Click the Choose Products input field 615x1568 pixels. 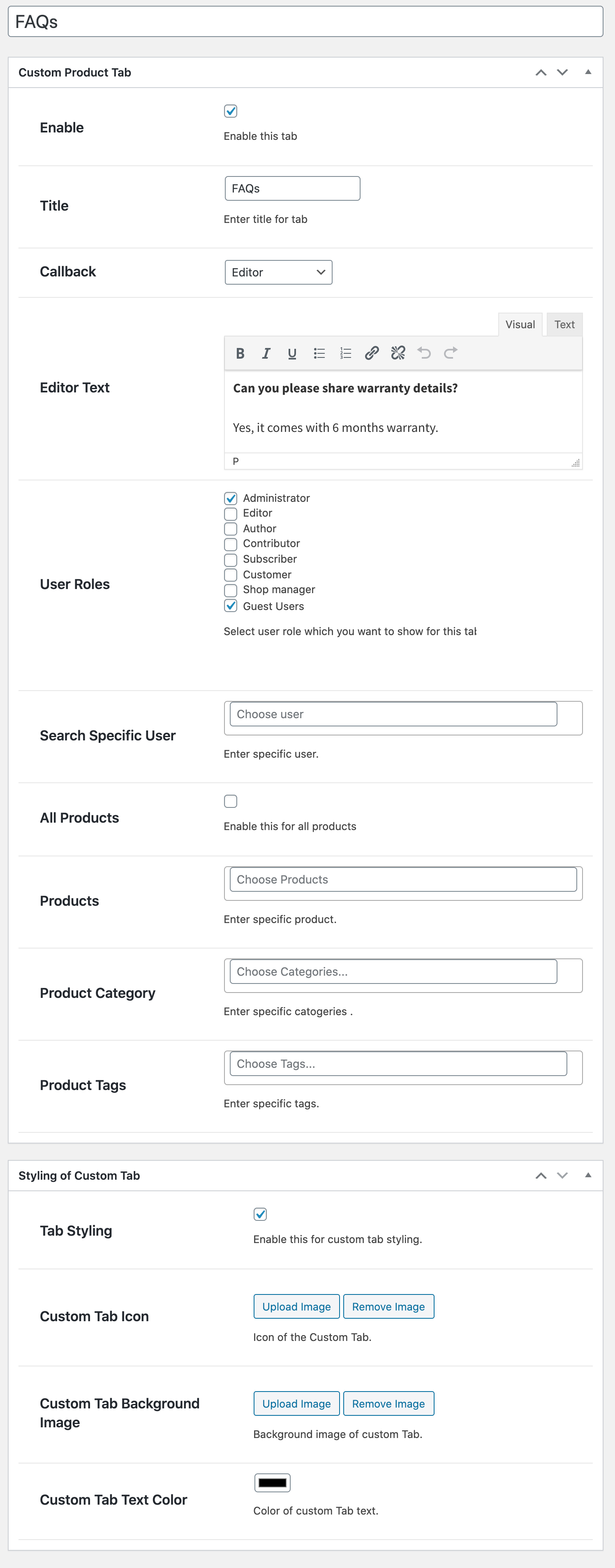point(403,879)
